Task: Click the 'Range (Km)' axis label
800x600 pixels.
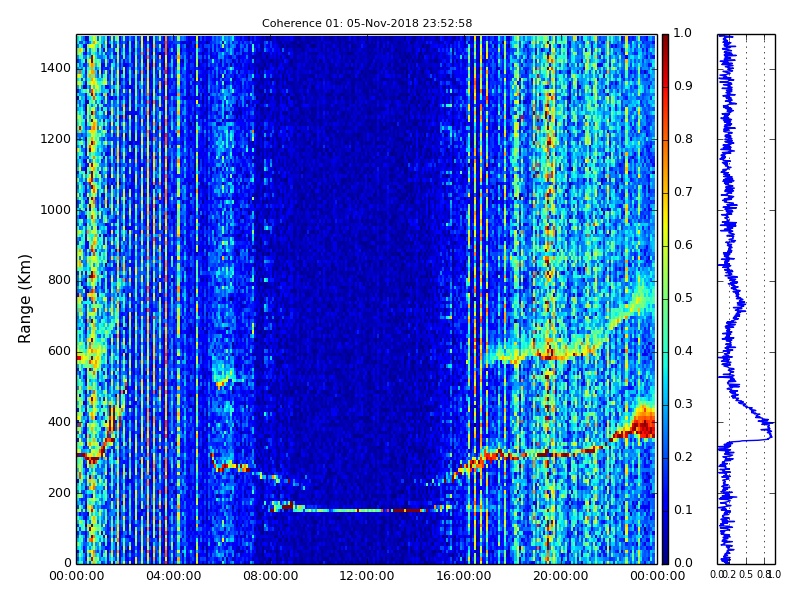Action: pyautogui.click(x=24, y=299)
